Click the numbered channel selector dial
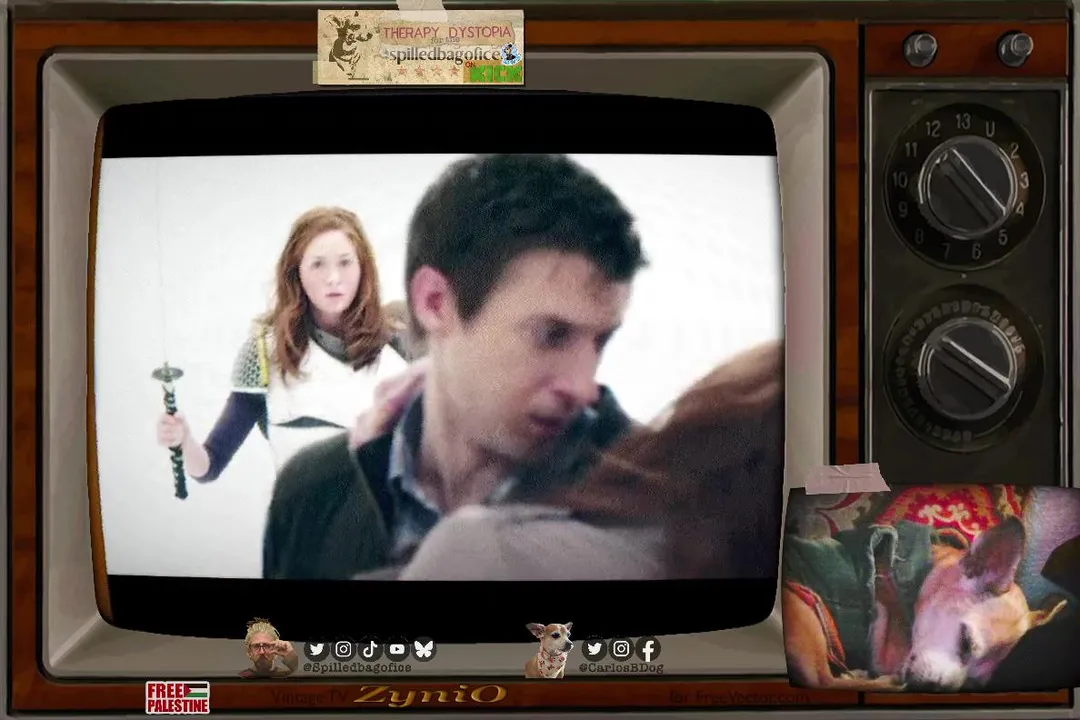Viewport: 1080px width, 720px height. (964, 185)
